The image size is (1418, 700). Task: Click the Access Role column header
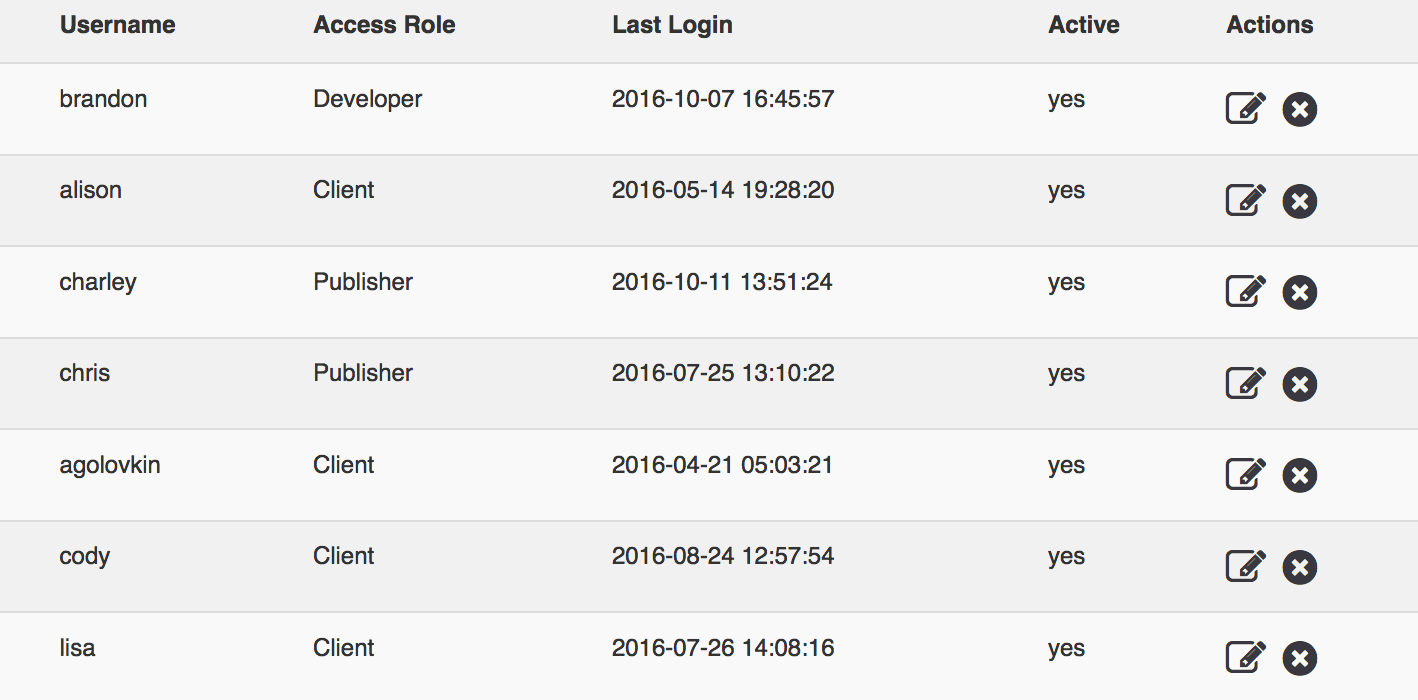pos(384,25)
